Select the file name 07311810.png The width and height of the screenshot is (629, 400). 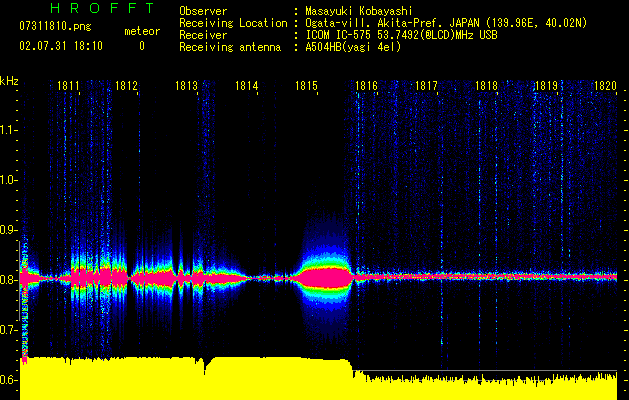(x=55, y=27)
